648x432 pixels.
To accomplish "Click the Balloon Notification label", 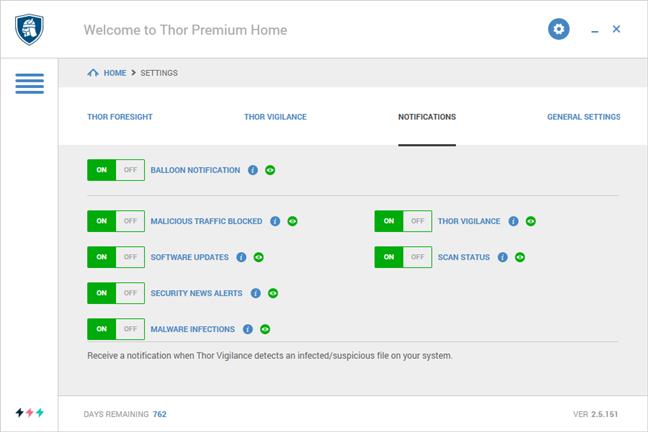I will (195, 170).
